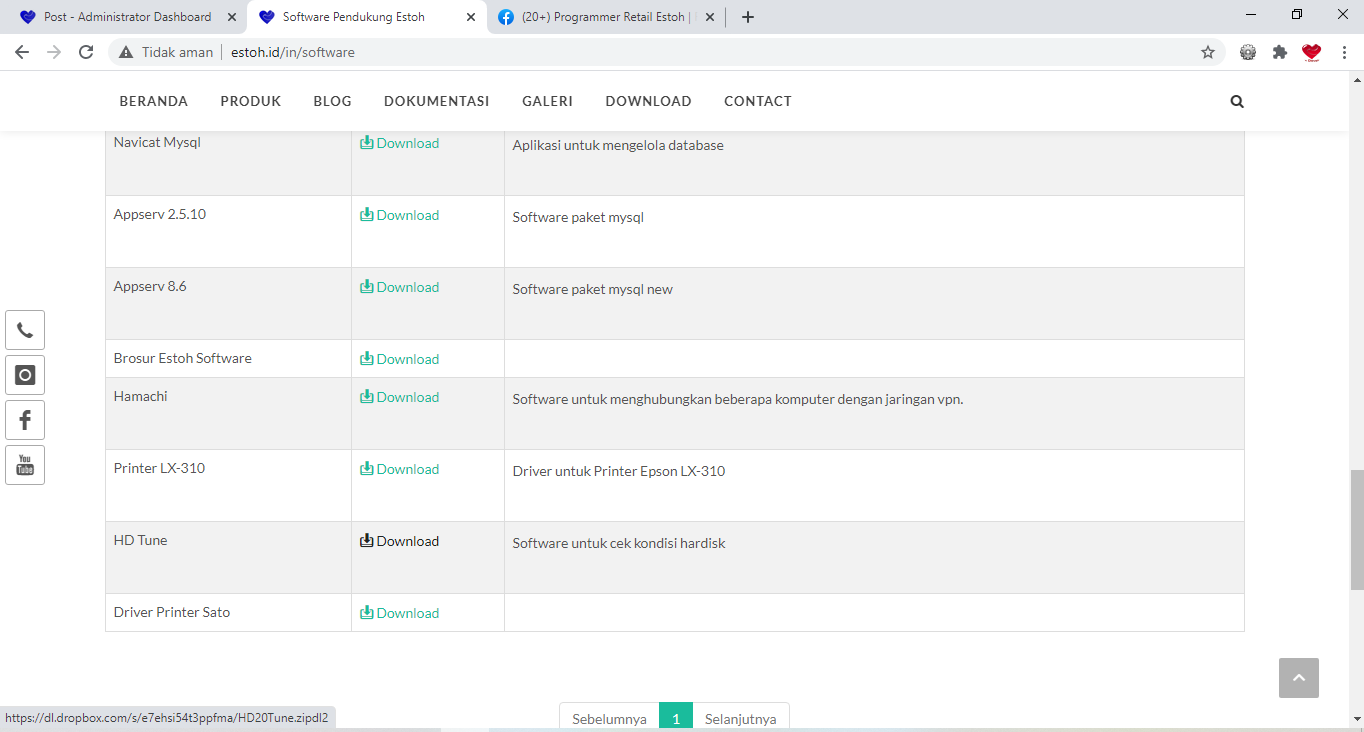This screenshot has width=1364, height=732.
Task: Open the YouTube sidebar icon
Action: click(x=25, y=465)
